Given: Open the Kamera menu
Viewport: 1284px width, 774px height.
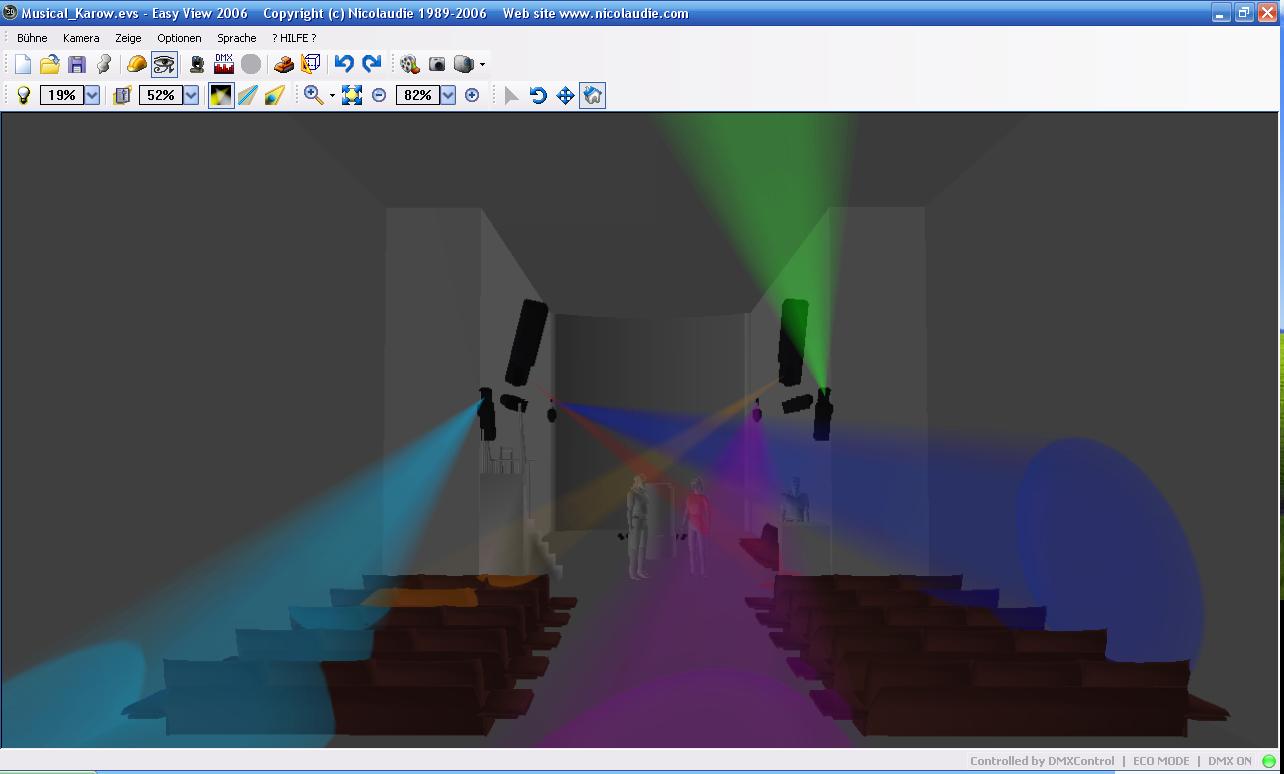Looking at the screenshot, I should (81, 38).
